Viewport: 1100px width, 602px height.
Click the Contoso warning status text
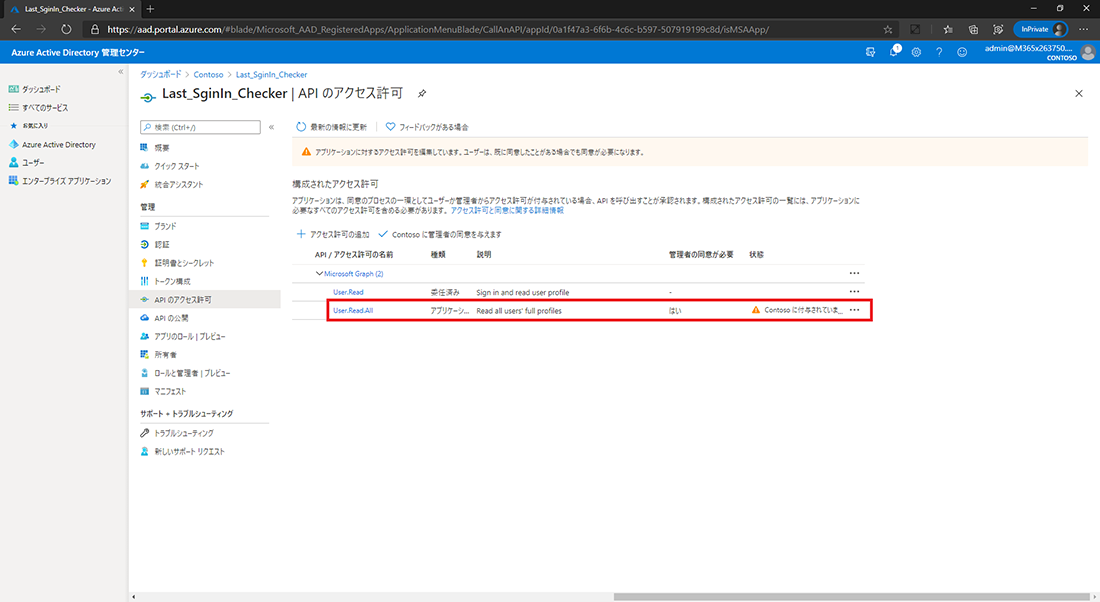pos(803,309)
